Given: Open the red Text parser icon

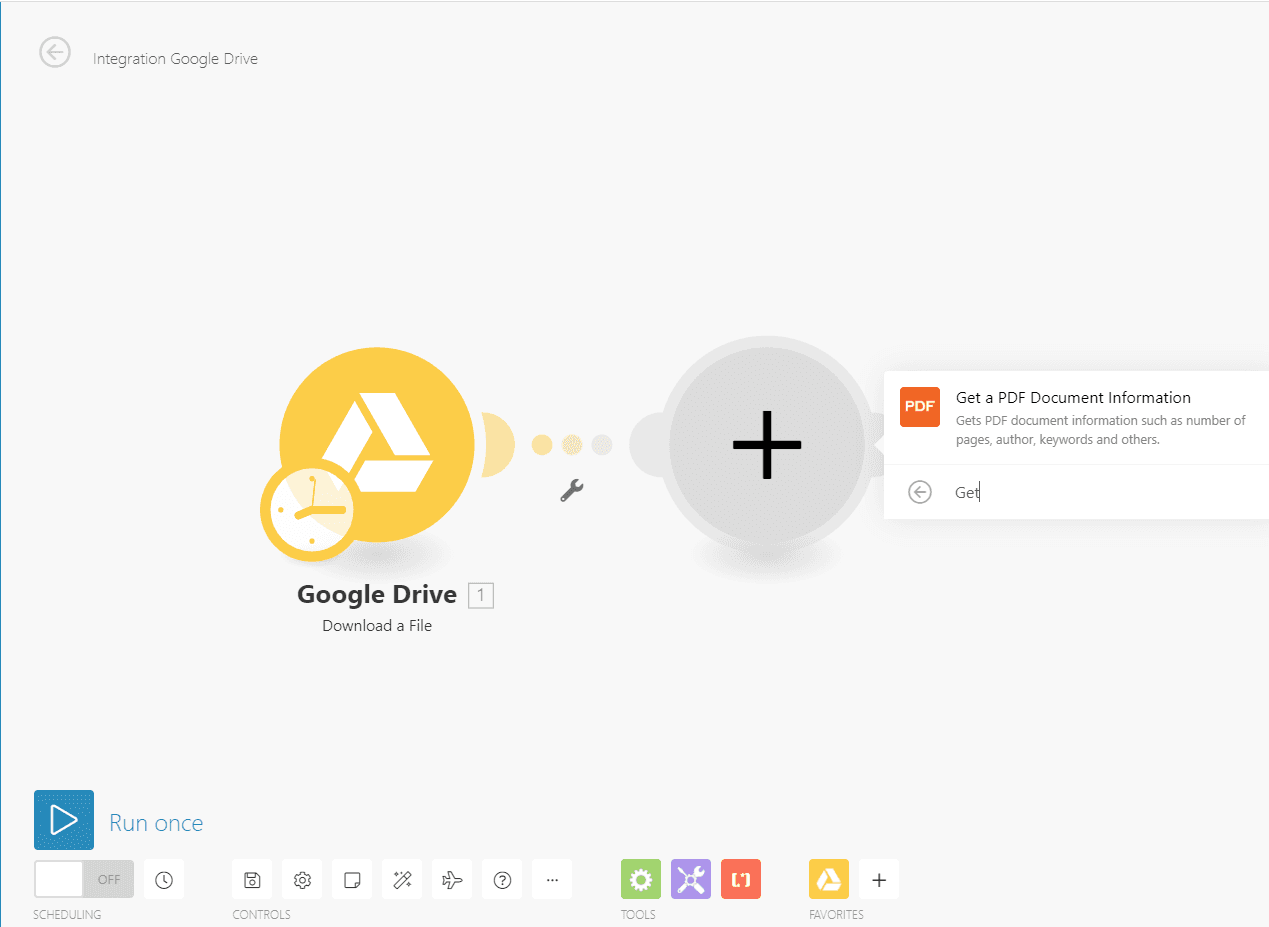Looking at the screenshot, I should point(741,880).
